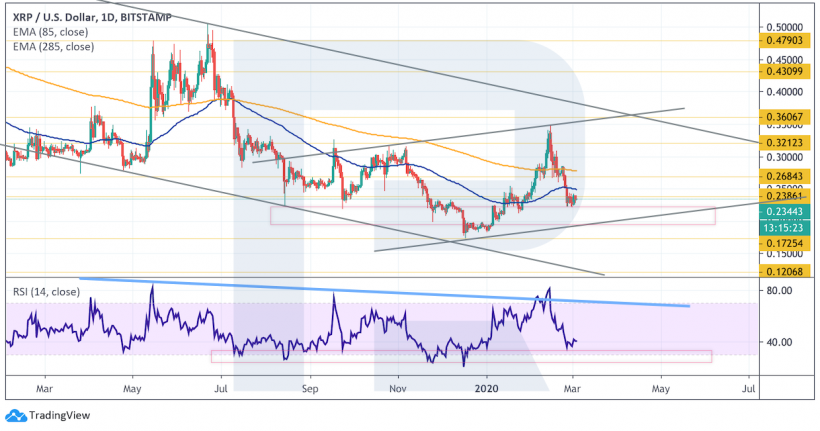Viewport: 820px width, 431px height.
Task: Click the 0.40000 price axis tick
Action: pyautogui.click(x=784, y=92)
